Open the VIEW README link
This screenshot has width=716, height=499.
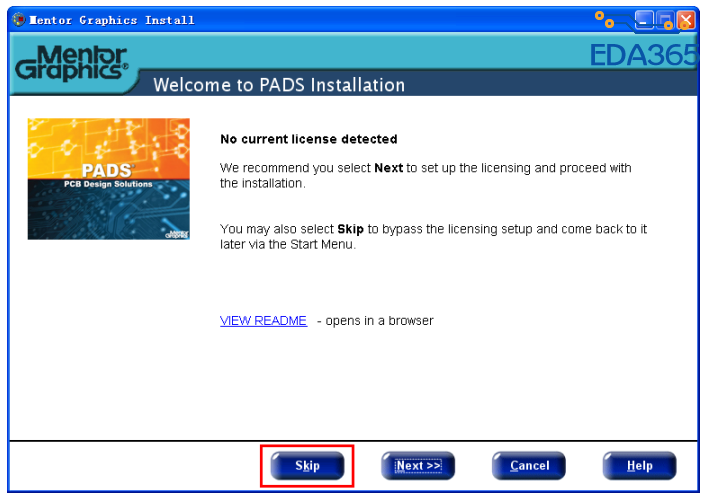(263, 321)
